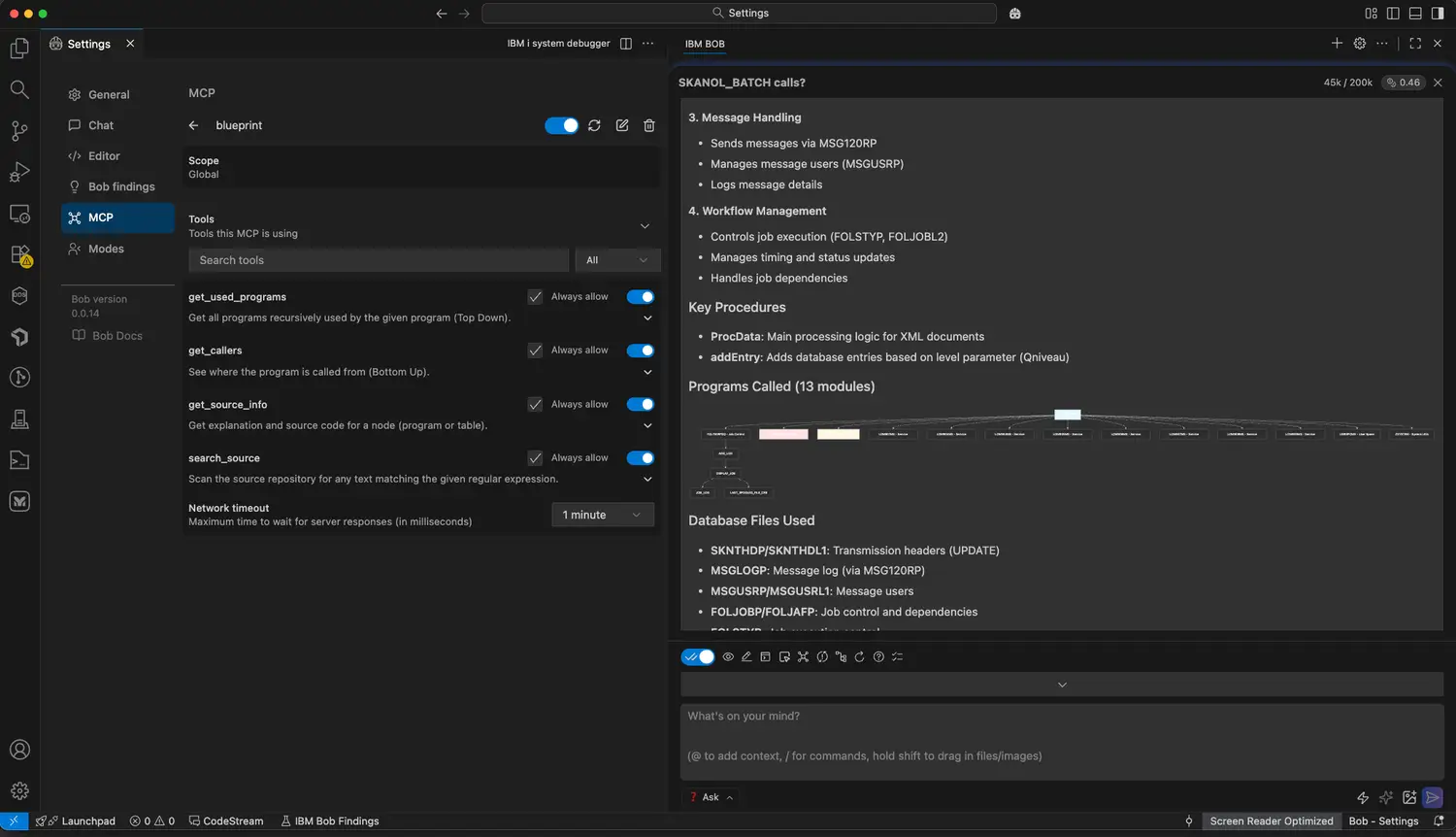The height and width of the screenshot is (837, 1456).
Task: Collapse the Tools section chevron
Action: [x=645, y=226]
